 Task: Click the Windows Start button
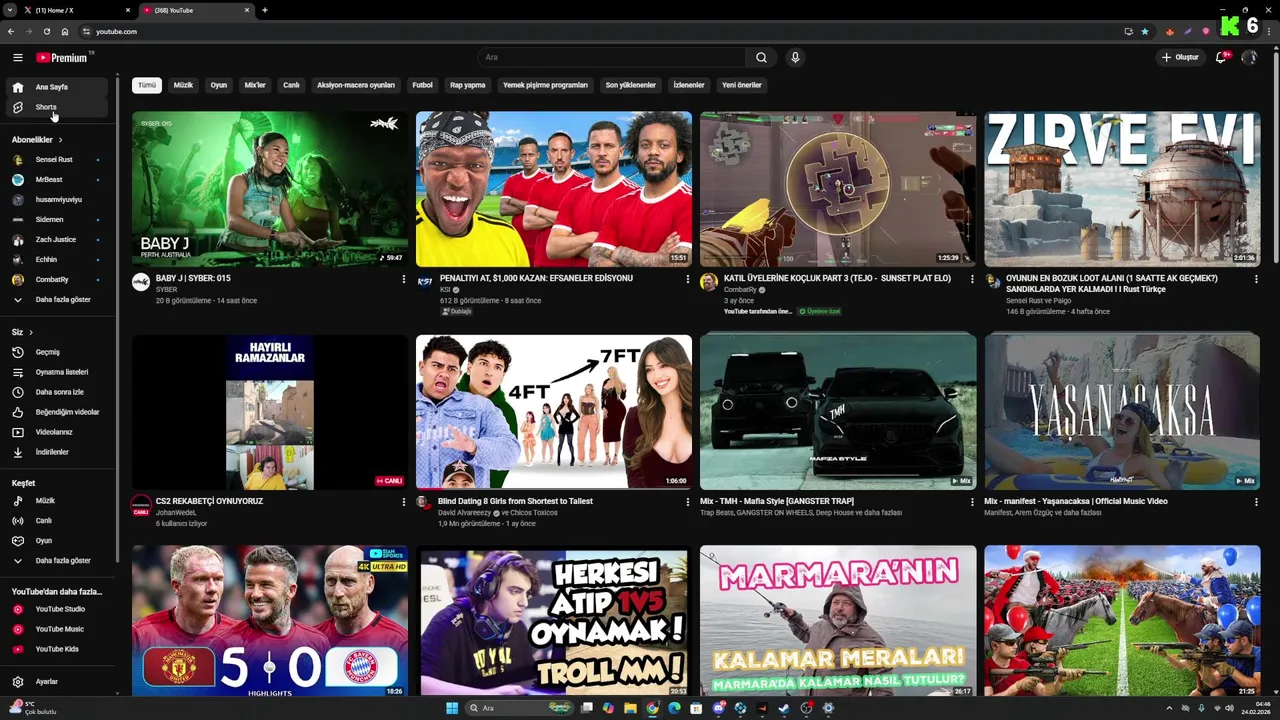pos(452,708)
